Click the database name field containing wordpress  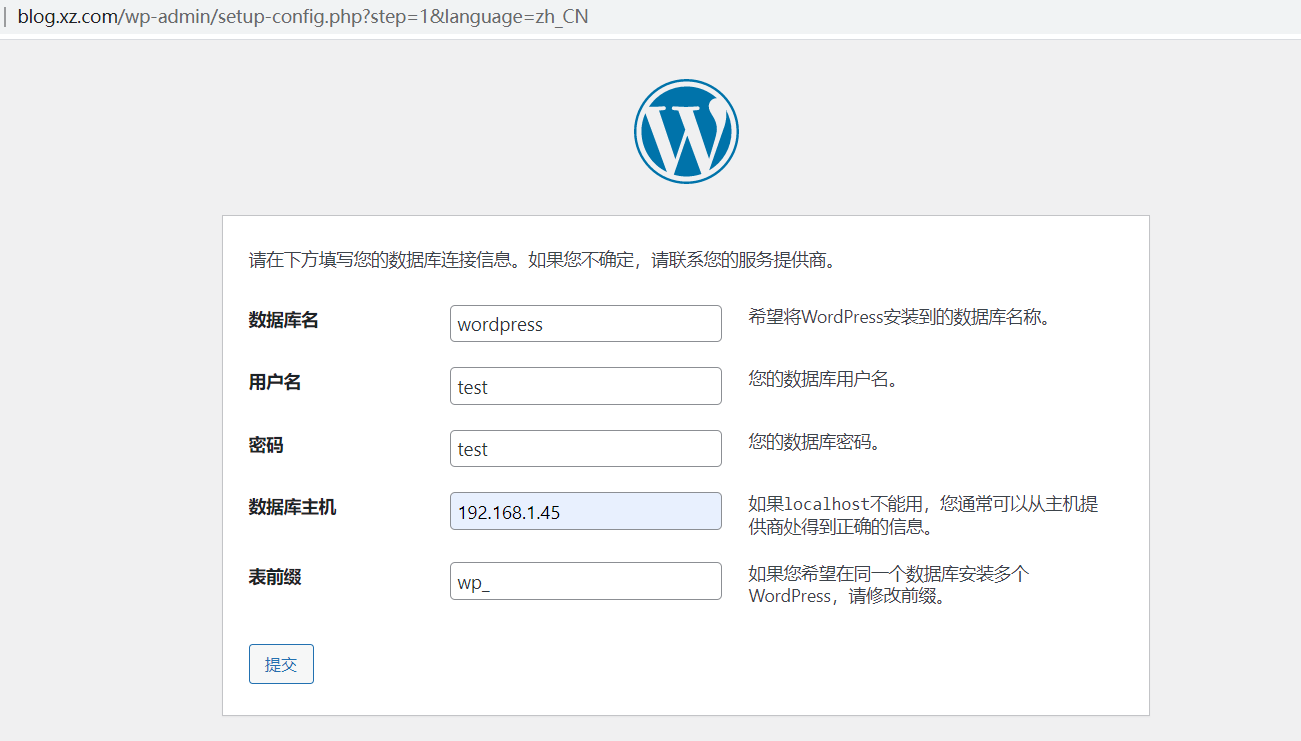(x=586, y=324)
